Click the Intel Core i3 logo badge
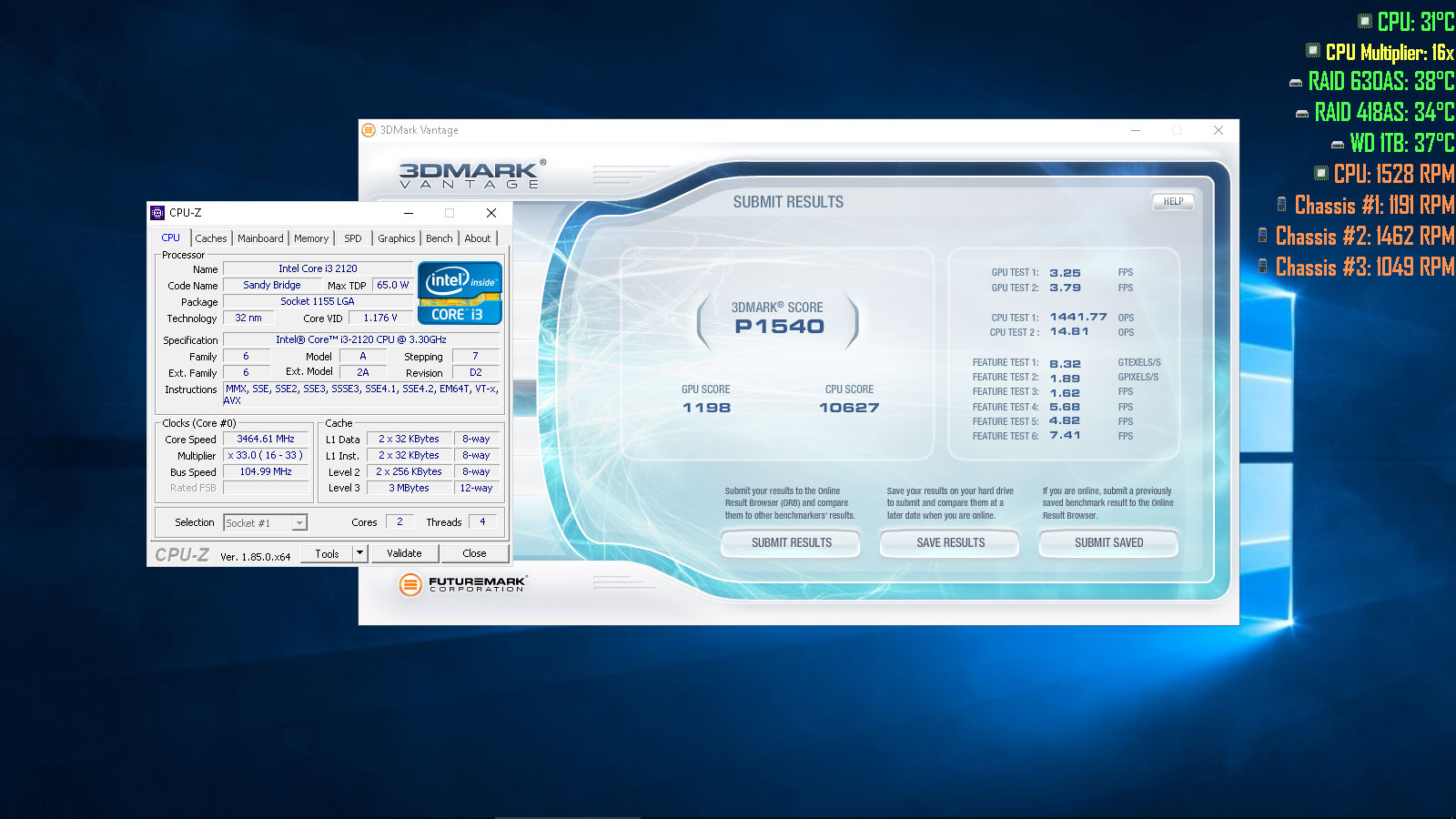 (x=460, y=293)
